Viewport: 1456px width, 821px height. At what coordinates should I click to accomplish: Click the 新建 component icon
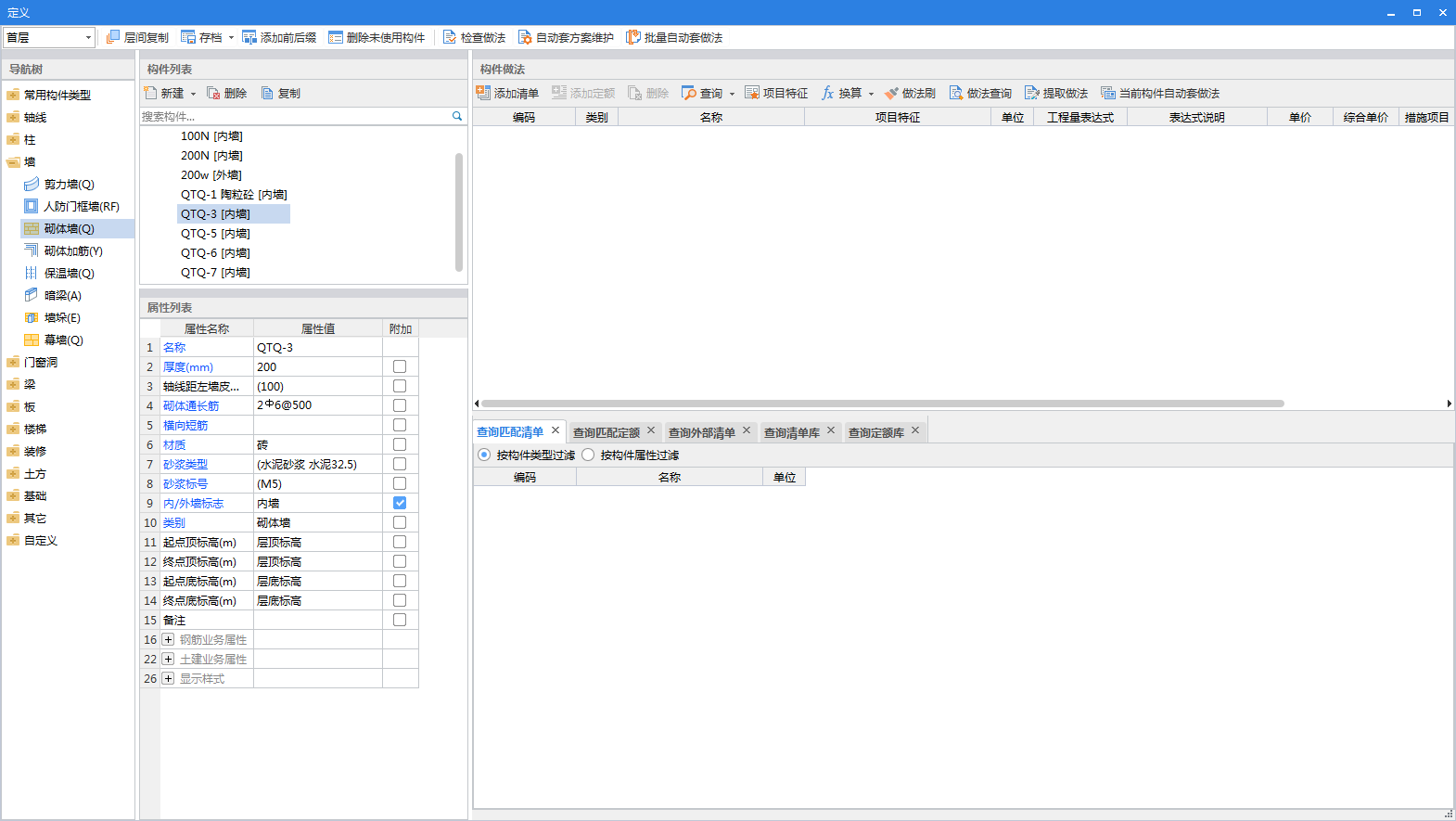click(x=150, y=93)
